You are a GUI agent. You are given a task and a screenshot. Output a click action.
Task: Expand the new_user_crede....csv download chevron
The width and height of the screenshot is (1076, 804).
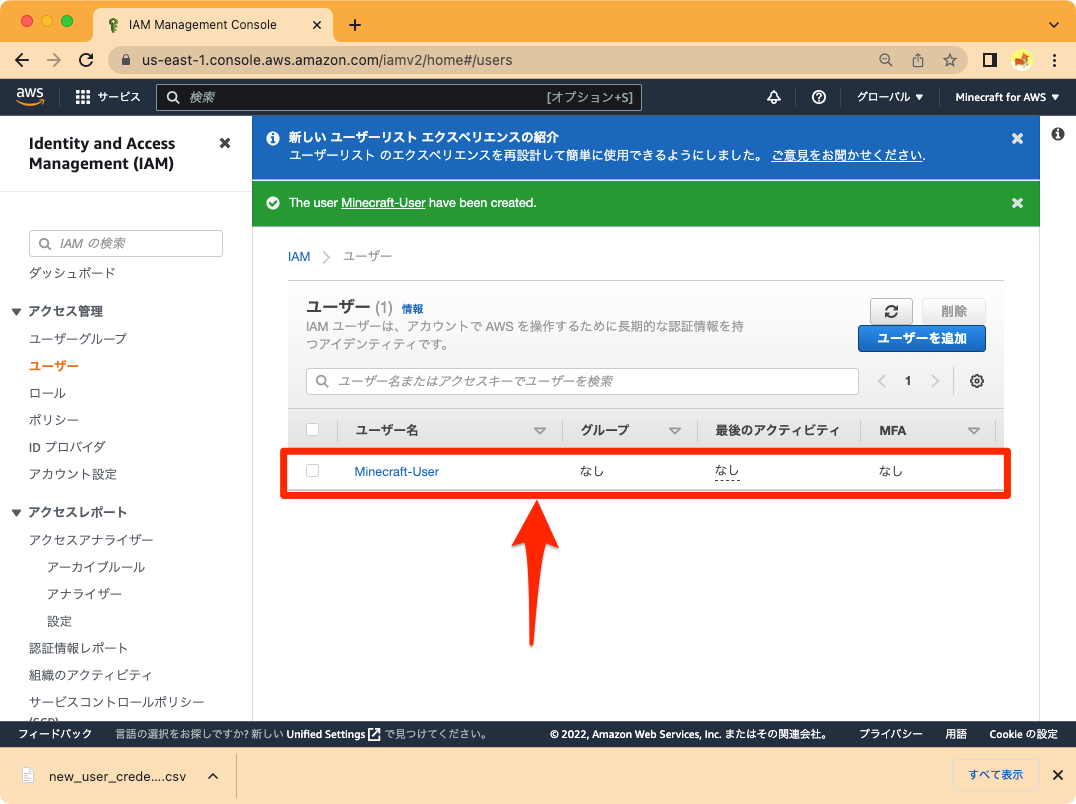(x=211, y=775)
